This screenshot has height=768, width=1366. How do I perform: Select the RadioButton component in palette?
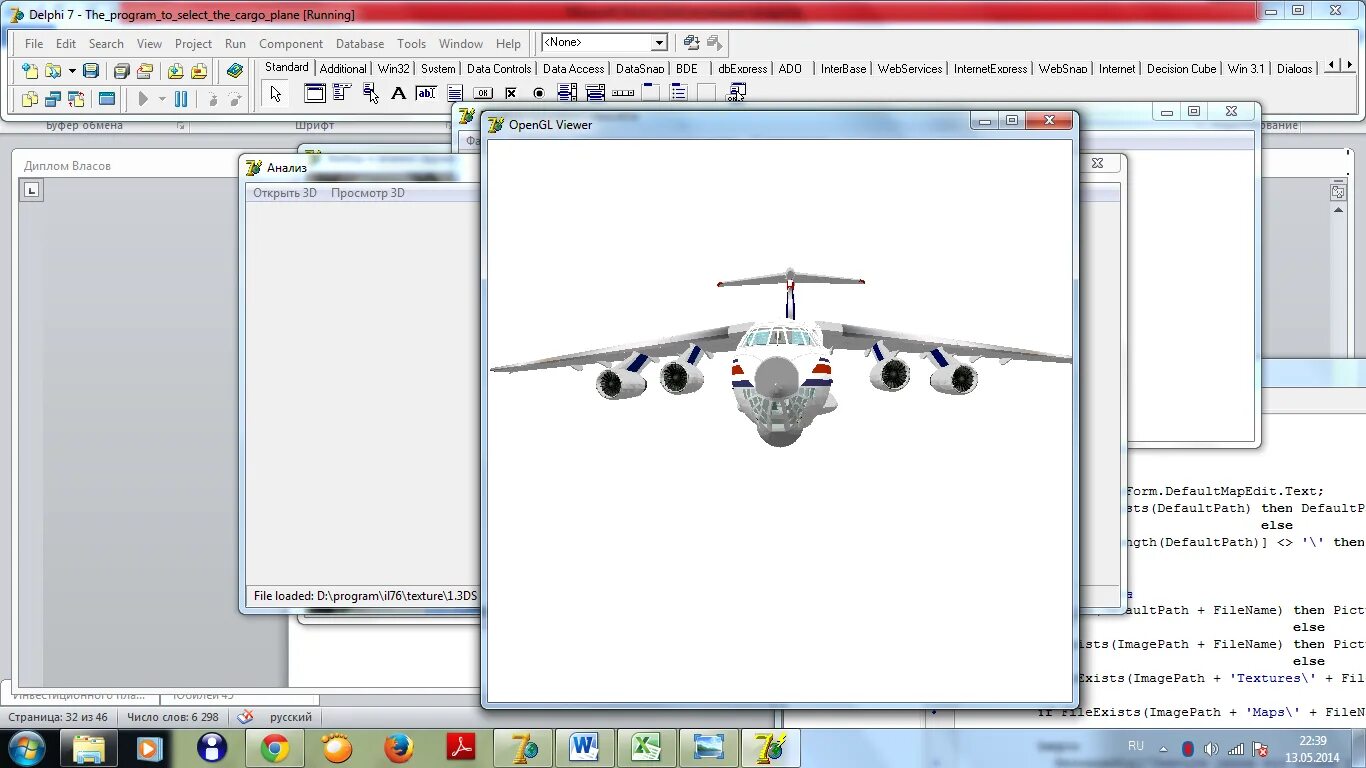tap(539, 93)
